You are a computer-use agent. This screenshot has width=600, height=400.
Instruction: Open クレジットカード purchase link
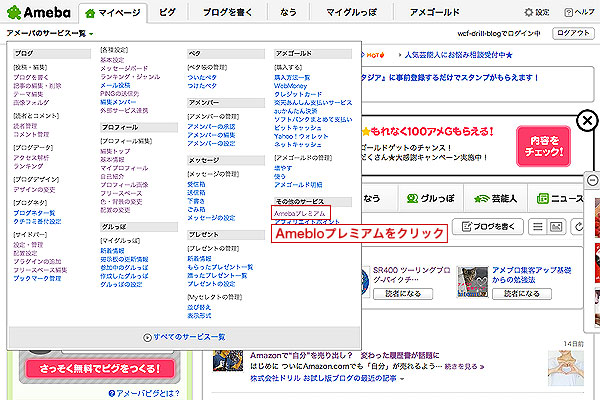coord(298,94)
